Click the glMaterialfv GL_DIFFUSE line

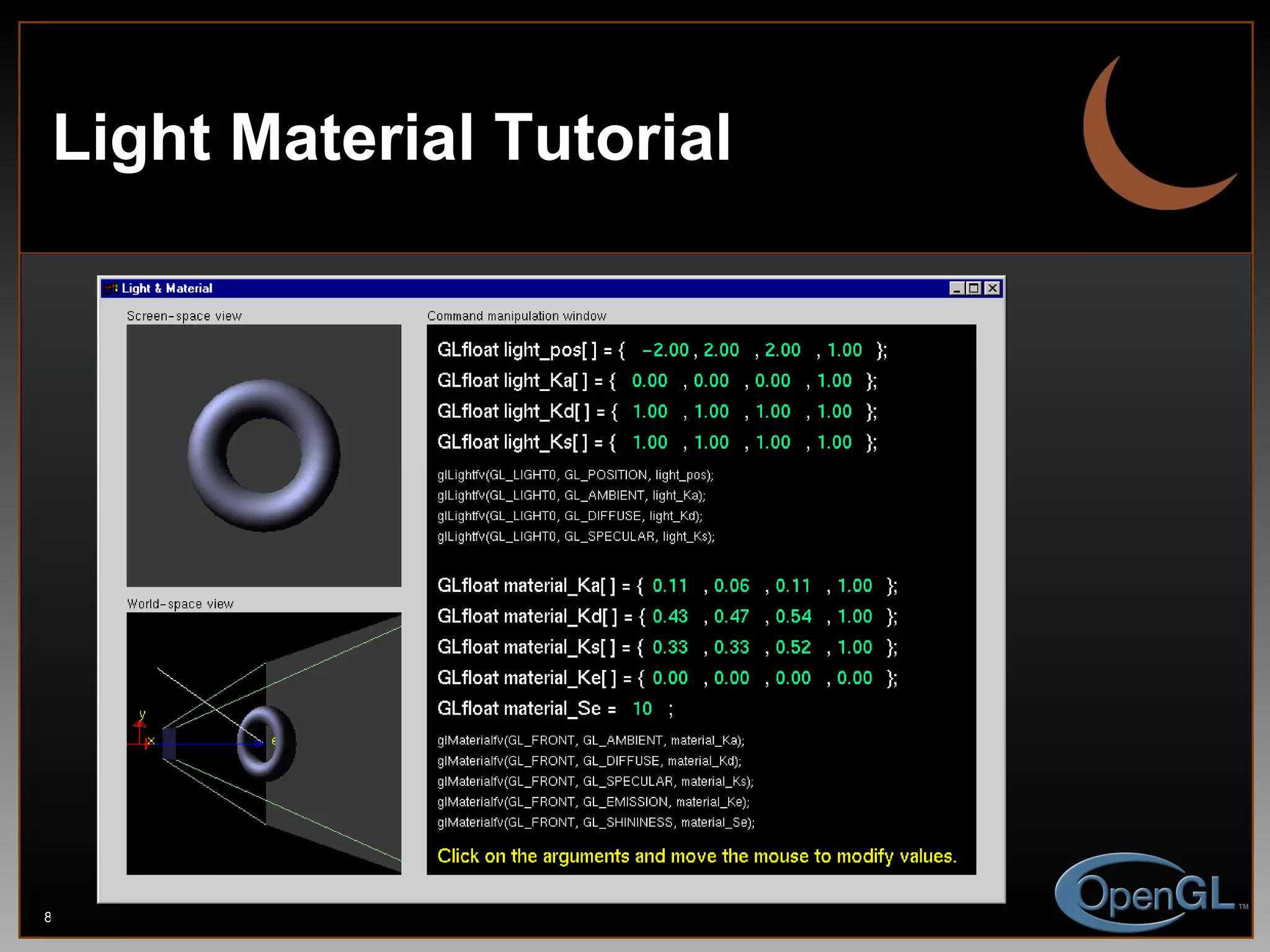[x=590, y=761]
